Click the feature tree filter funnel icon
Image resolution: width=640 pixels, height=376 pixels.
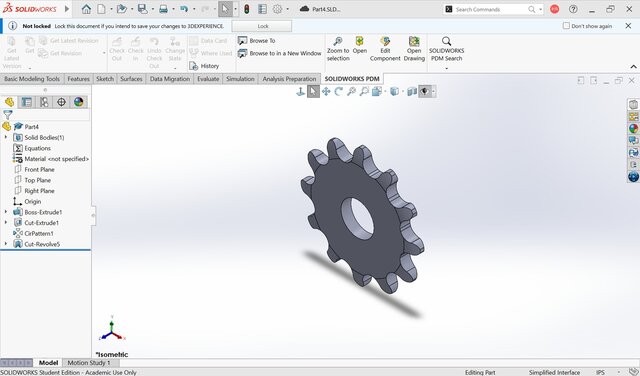point(8,115)
